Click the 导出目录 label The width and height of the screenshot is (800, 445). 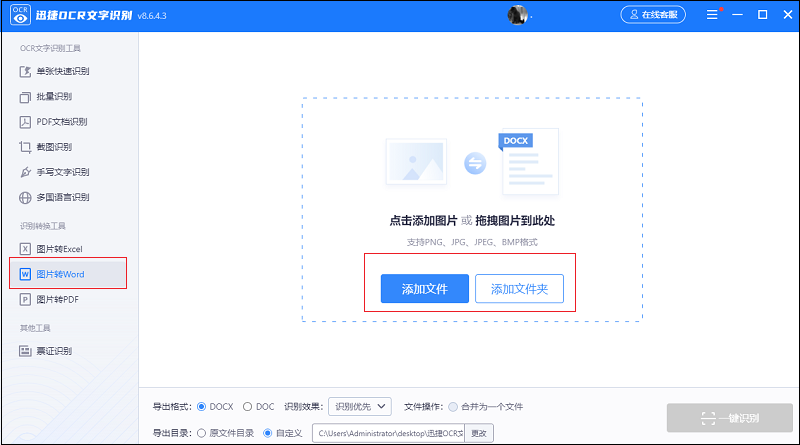(x=172, y=433)
